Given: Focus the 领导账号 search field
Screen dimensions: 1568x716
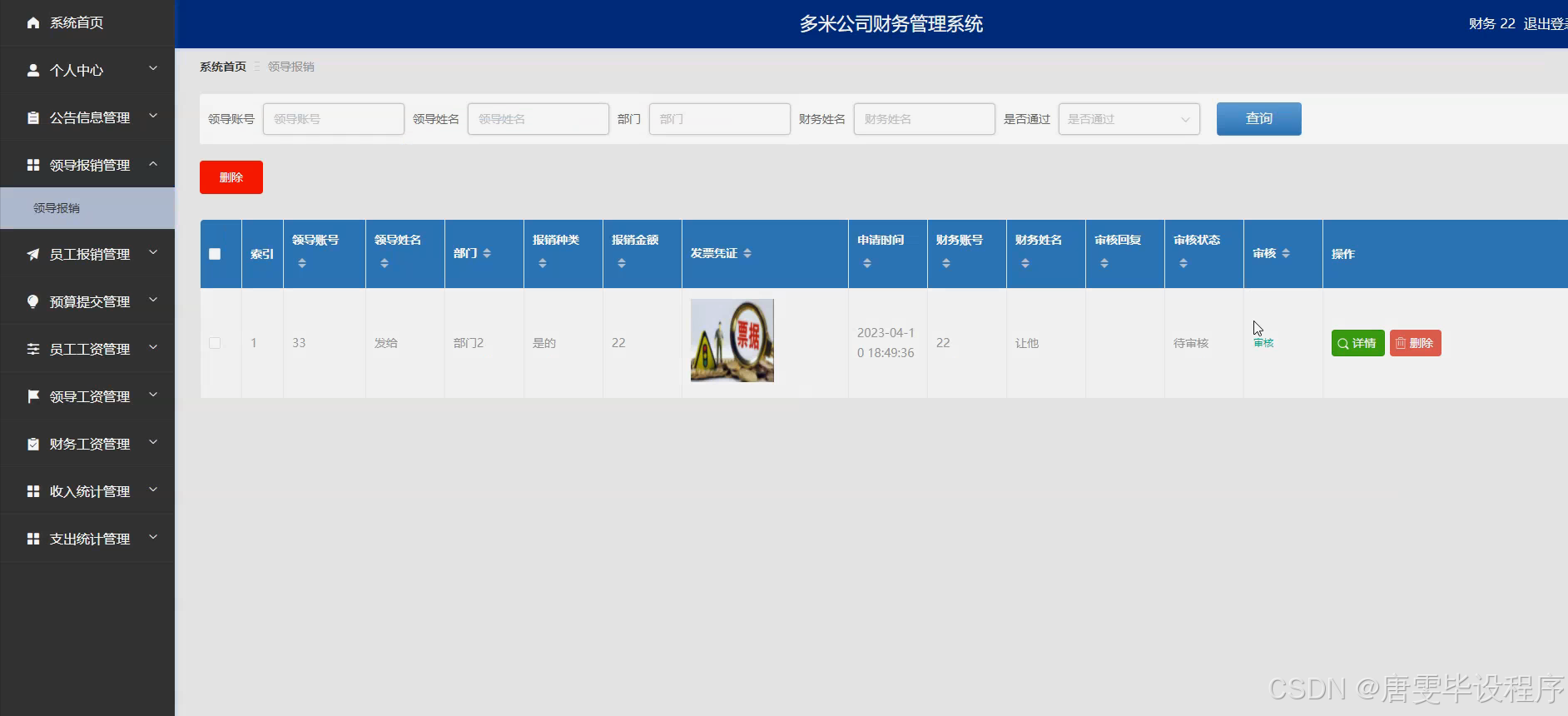Looking at the screenshot, I should tap(334, 119).
